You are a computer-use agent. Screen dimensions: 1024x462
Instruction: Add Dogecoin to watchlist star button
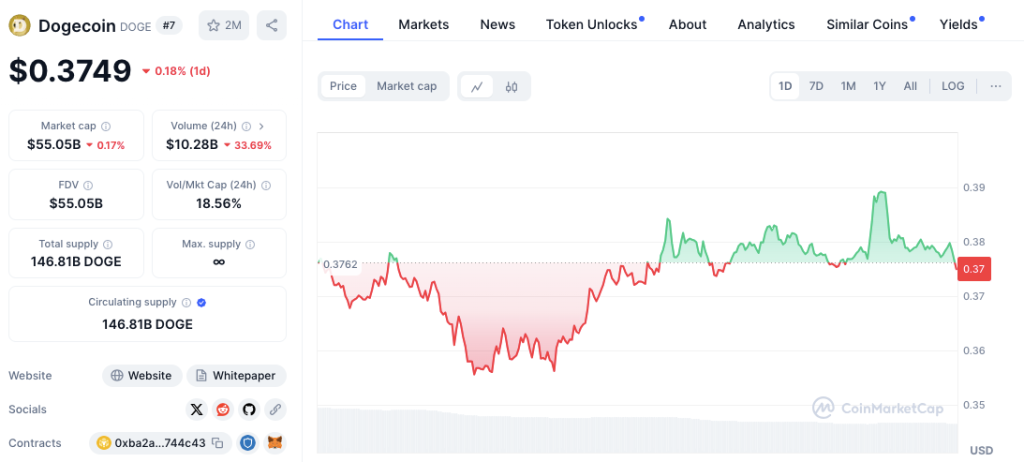coord(223,25)
